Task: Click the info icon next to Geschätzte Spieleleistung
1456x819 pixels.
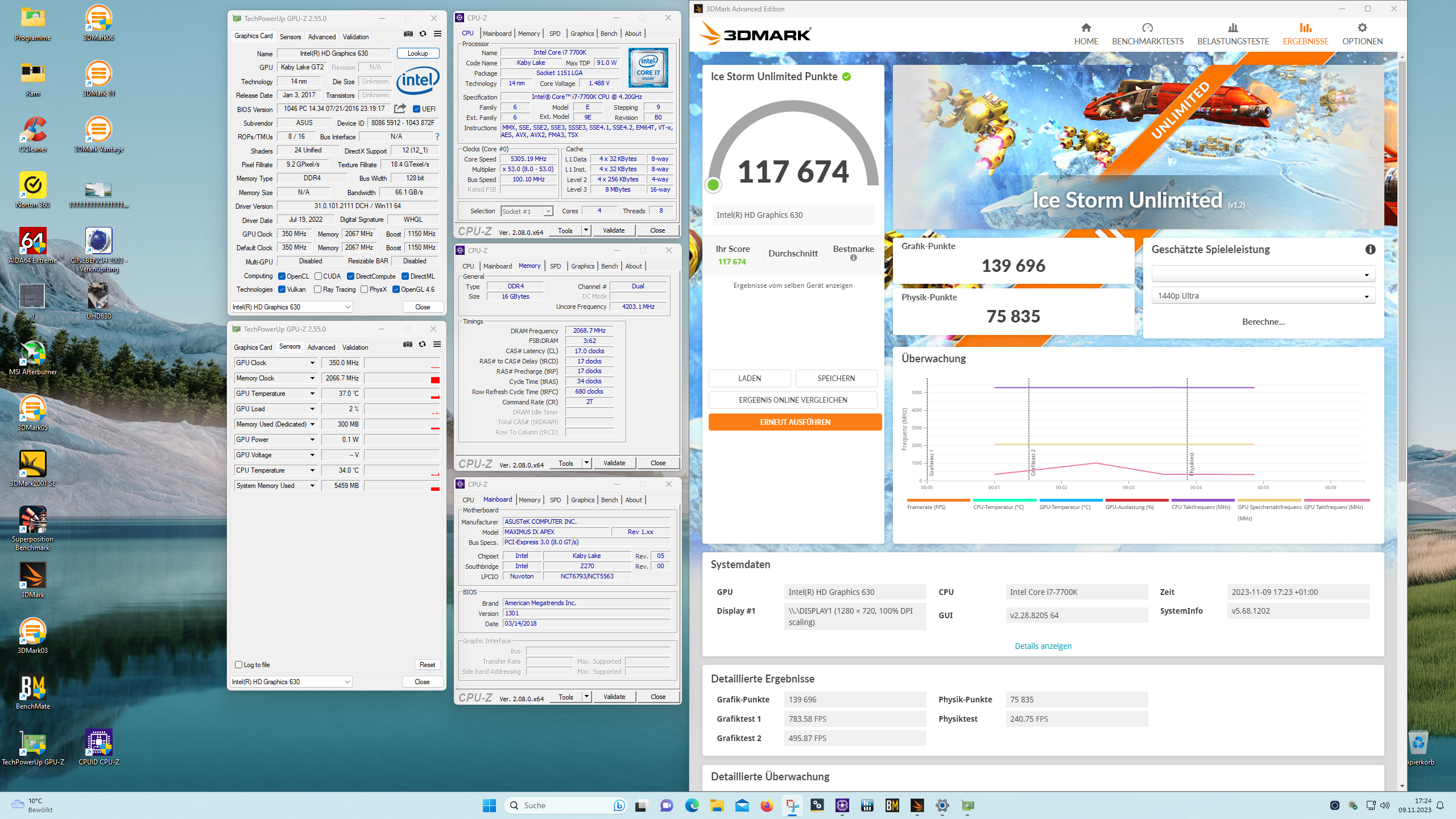Action: coord(1371,249)
